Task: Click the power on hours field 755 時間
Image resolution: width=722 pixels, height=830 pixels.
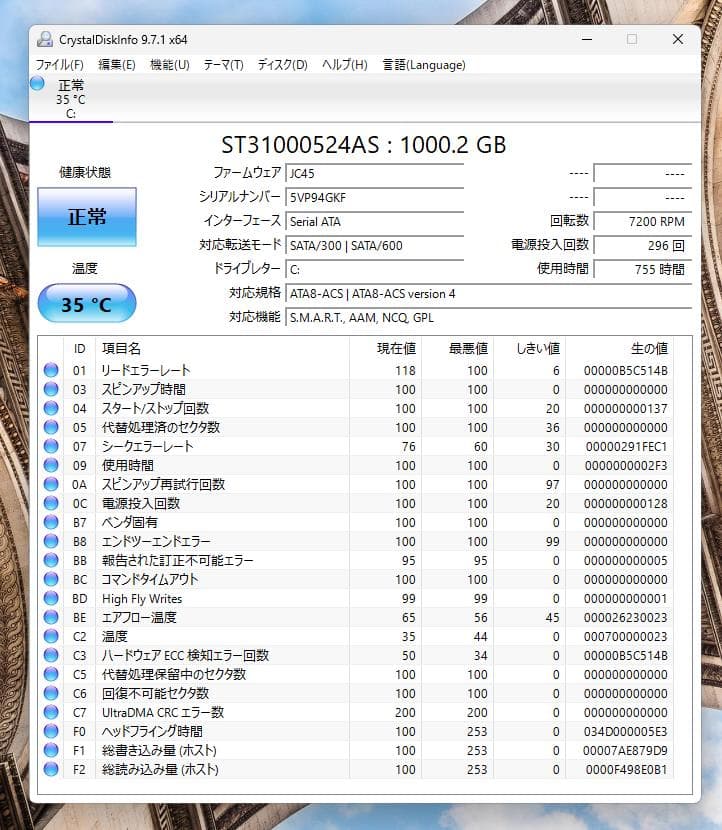Action: tap(643, 269)
